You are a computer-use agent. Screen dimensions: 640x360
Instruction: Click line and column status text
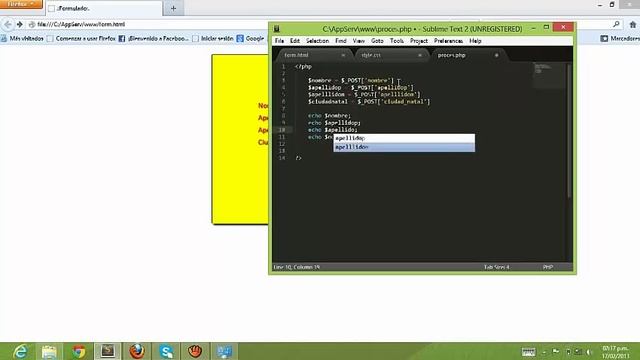(297, 267)
